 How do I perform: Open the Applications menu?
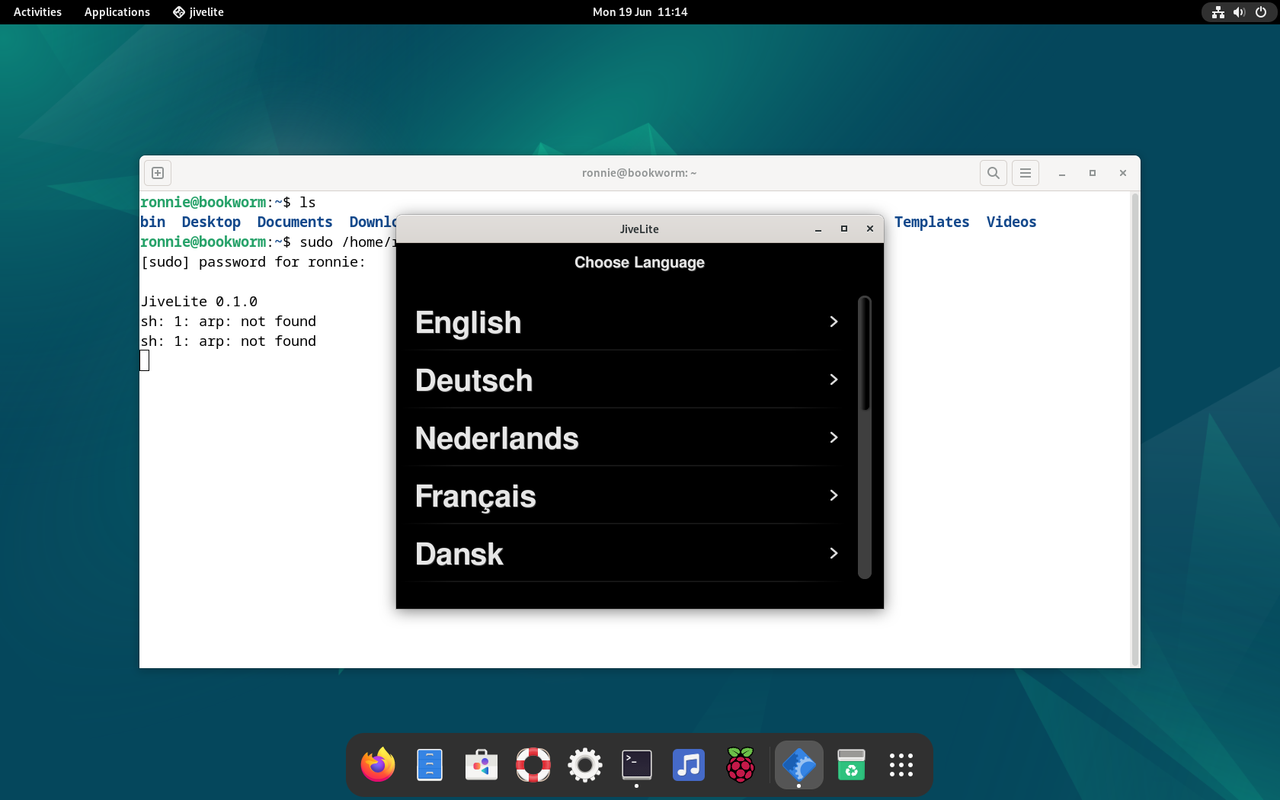click(x=117, y=12)
